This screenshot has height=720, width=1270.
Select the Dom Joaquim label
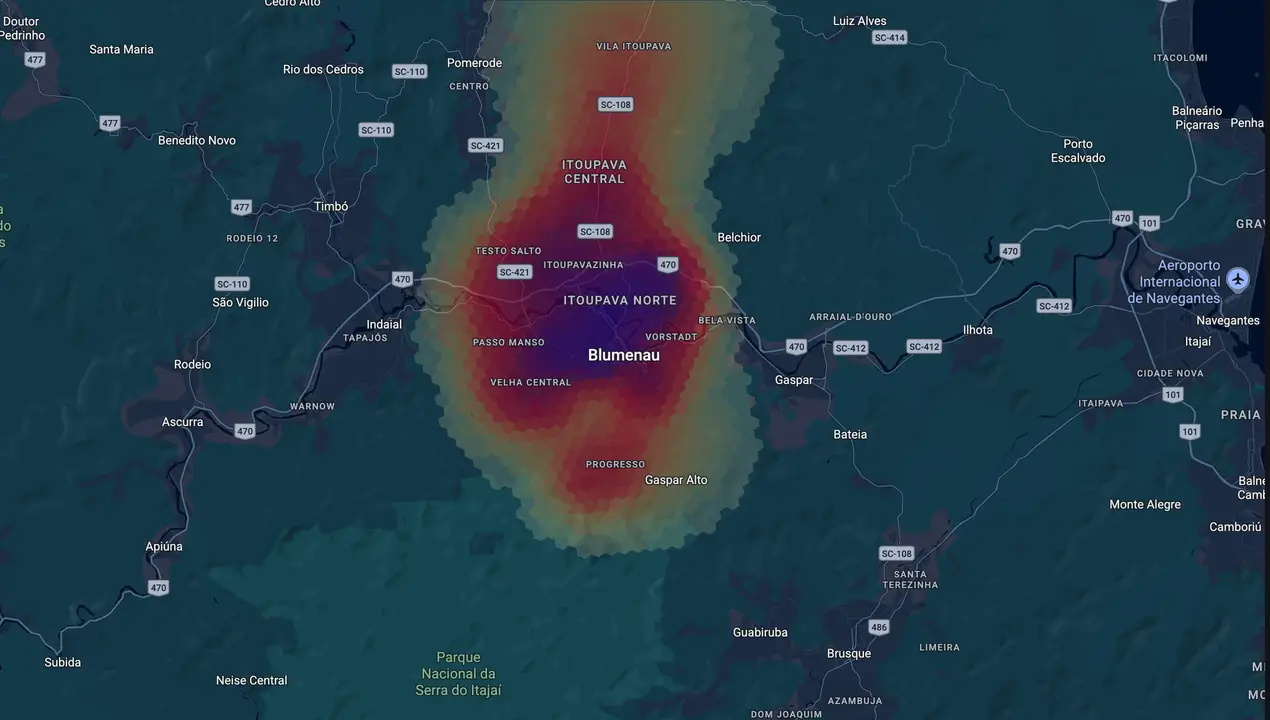pyautogui.click(x=786, y=714)
